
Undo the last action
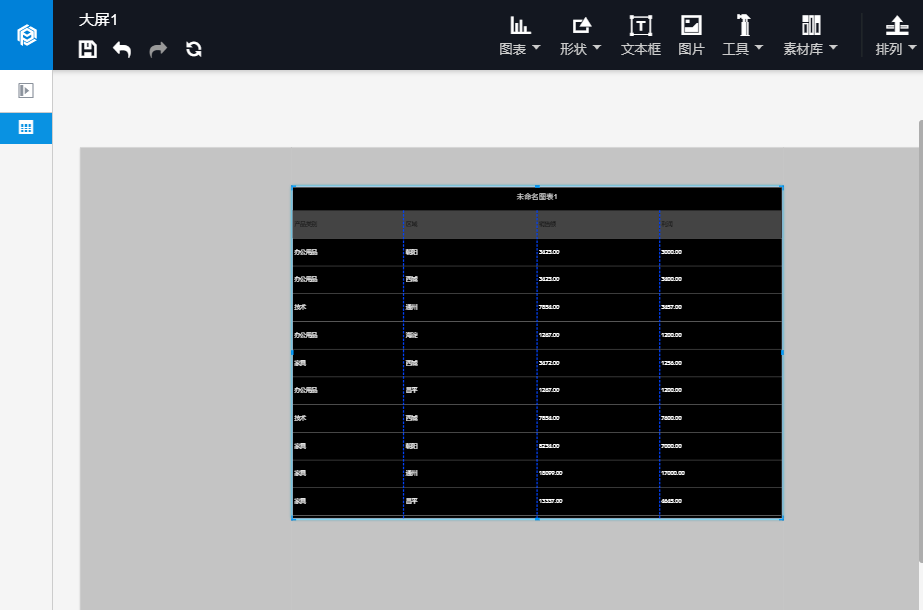click(x=122, y=49)
